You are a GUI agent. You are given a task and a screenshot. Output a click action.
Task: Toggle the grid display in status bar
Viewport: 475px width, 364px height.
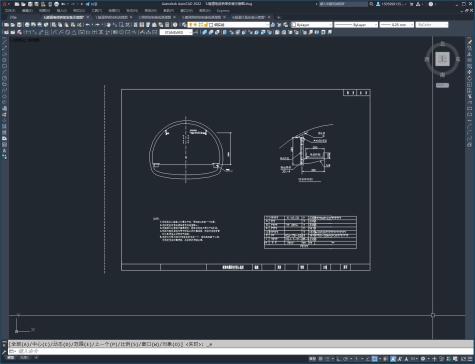(x=320, y=359)
